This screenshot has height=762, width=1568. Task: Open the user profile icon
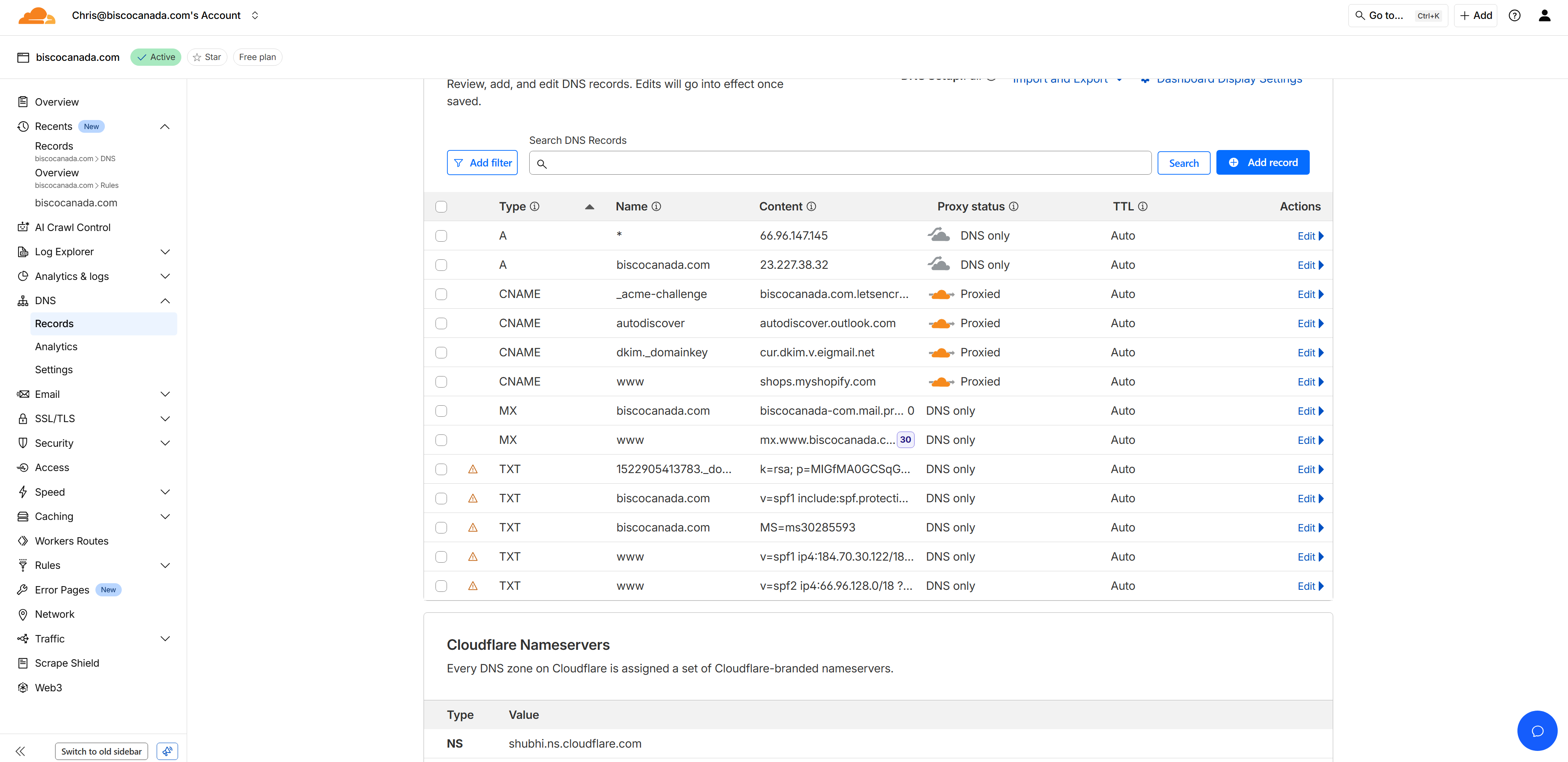pyautogui.click(x=1544, y=16)
